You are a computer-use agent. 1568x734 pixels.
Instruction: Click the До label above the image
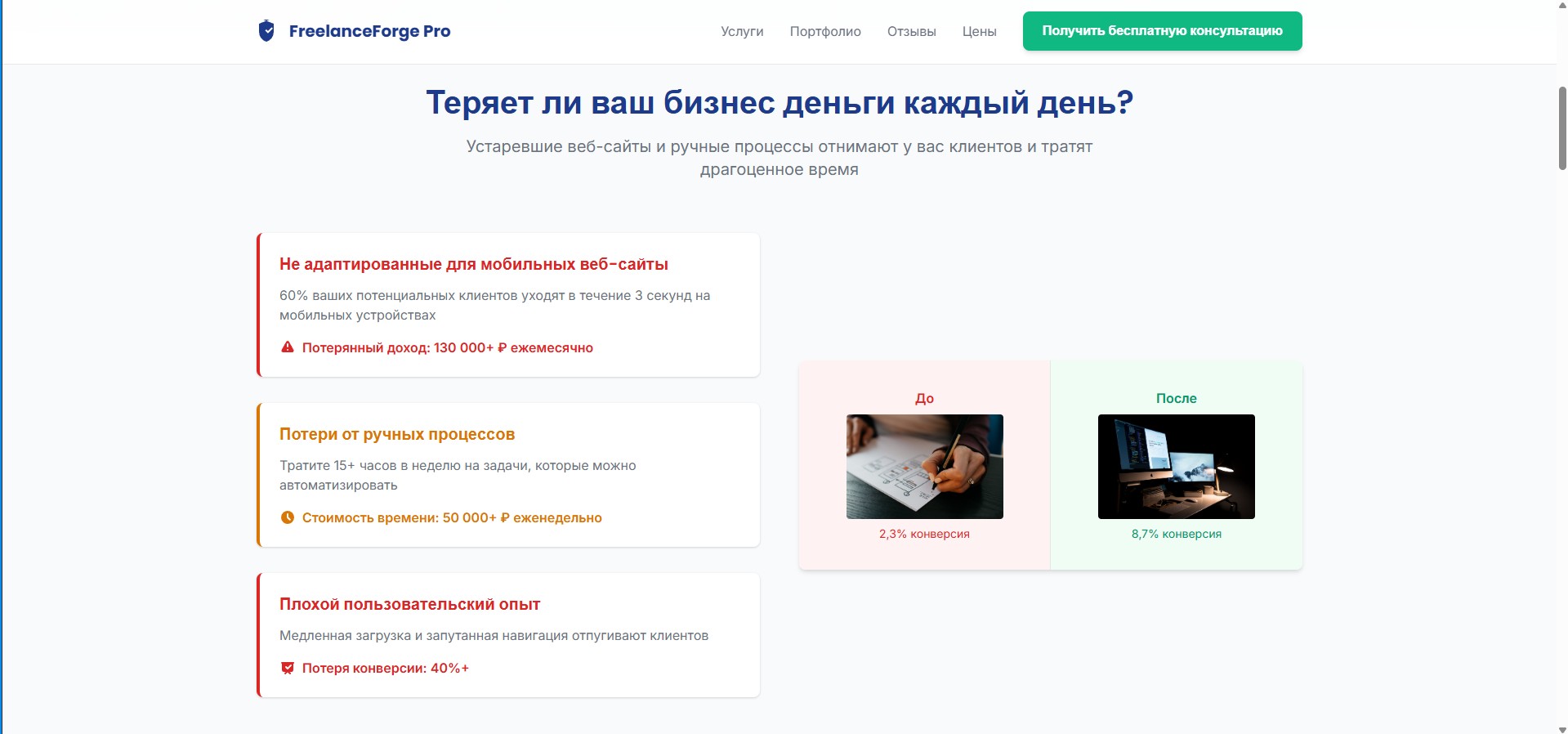point(924,398)
